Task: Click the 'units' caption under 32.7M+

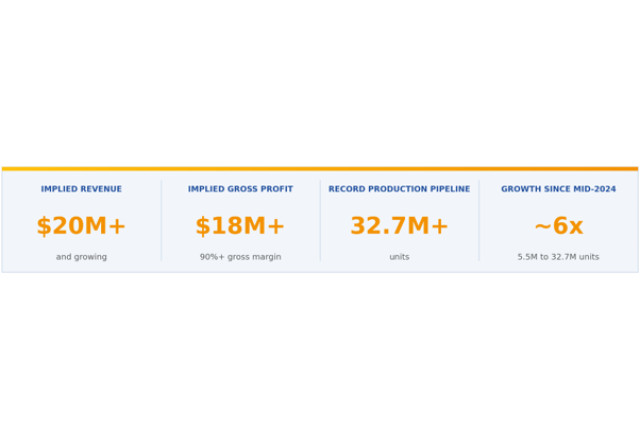Action: (x=399, y=257)
